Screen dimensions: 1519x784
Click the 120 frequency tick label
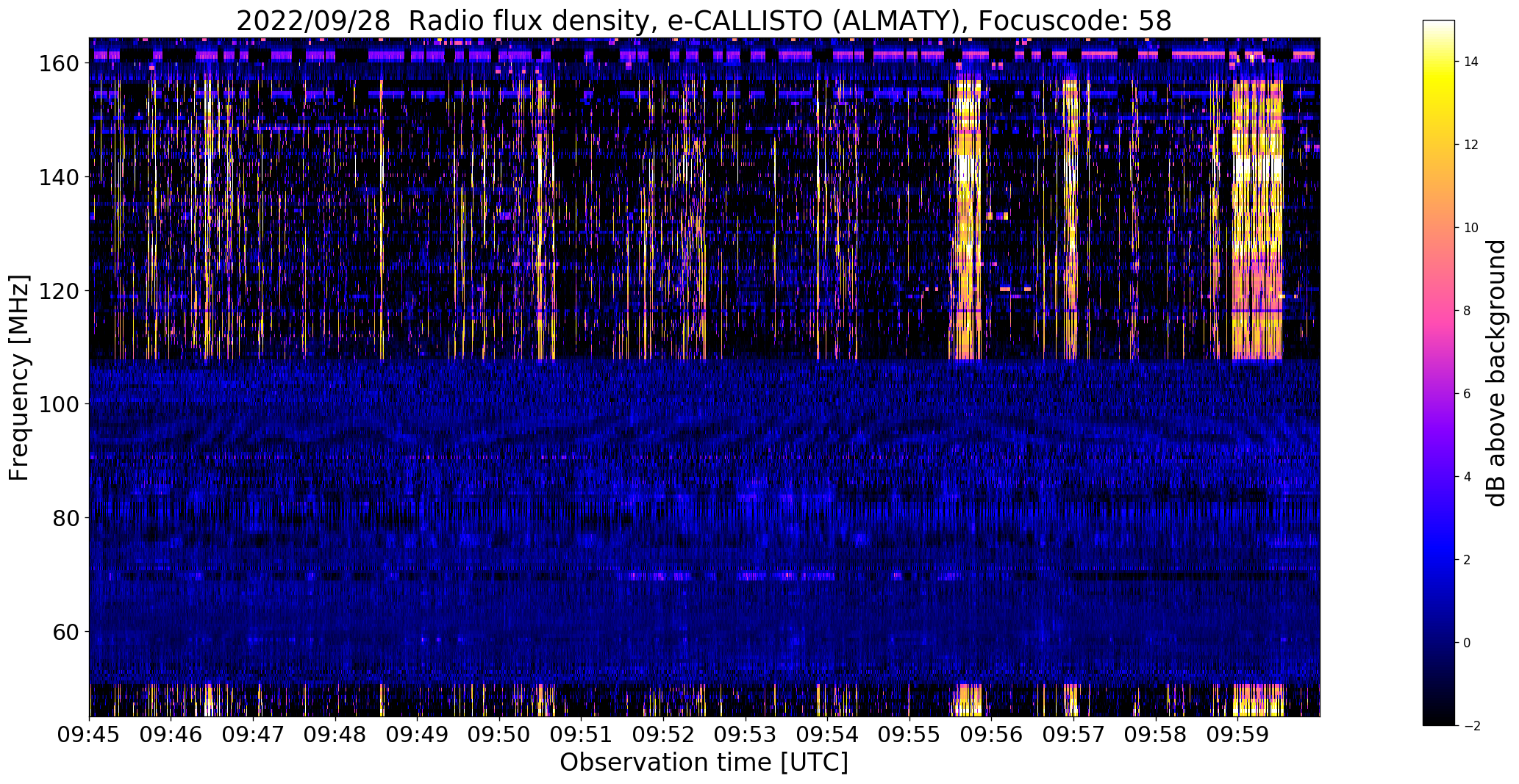pos(60,290)
